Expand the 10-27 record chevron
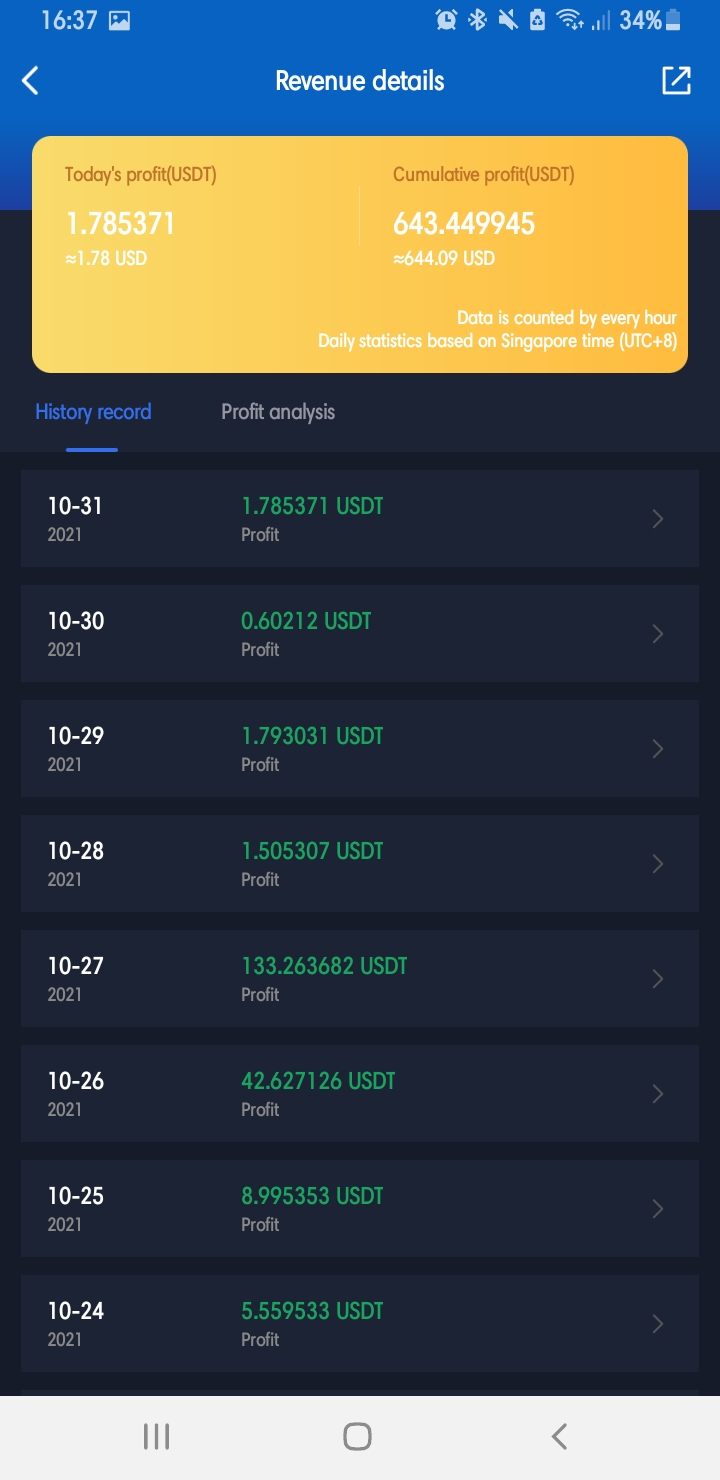Screen dimensions: 720x1480 [x=658, y=979]
